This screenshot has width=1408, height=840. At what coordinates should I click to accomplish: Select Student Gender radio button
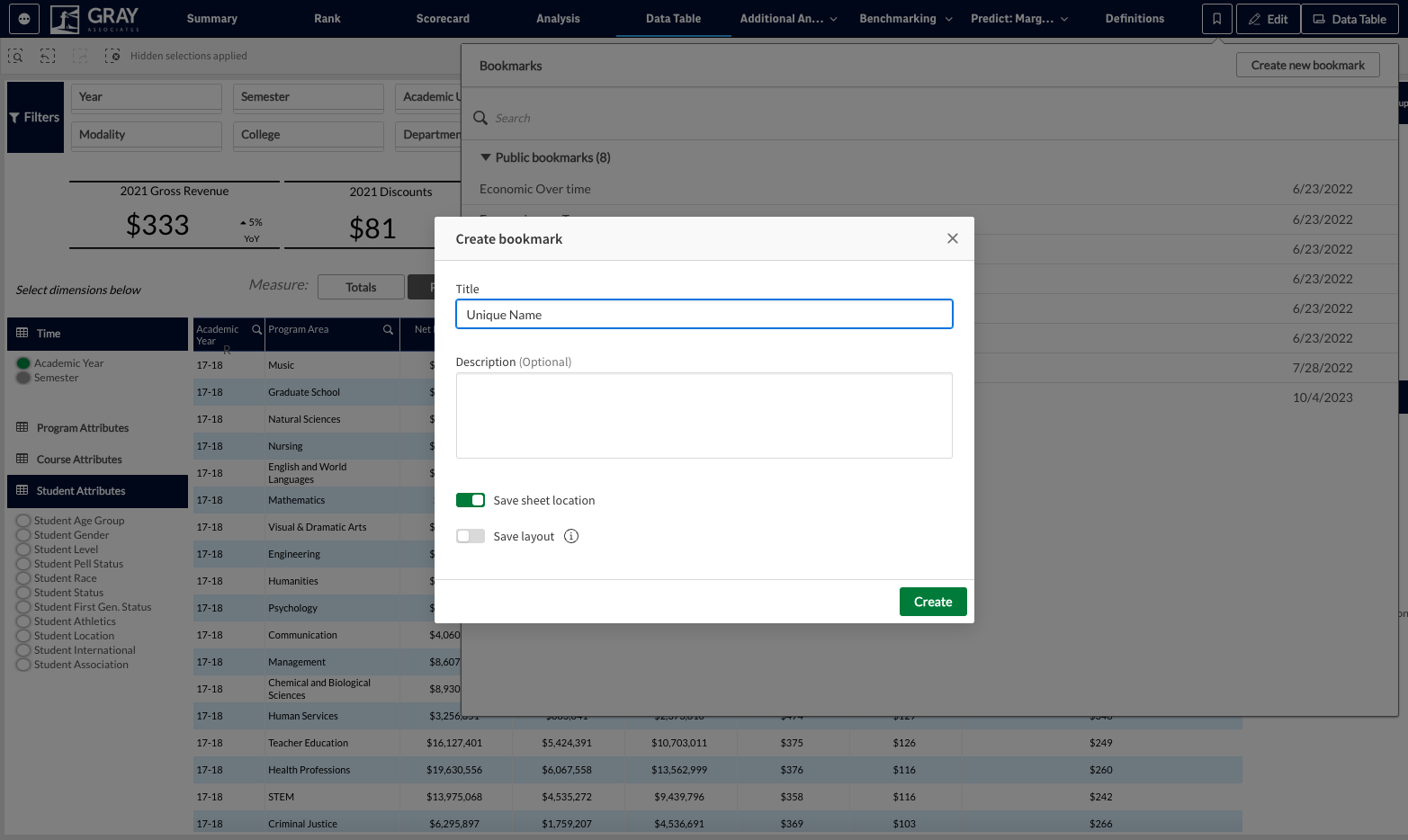coord(23,535)
